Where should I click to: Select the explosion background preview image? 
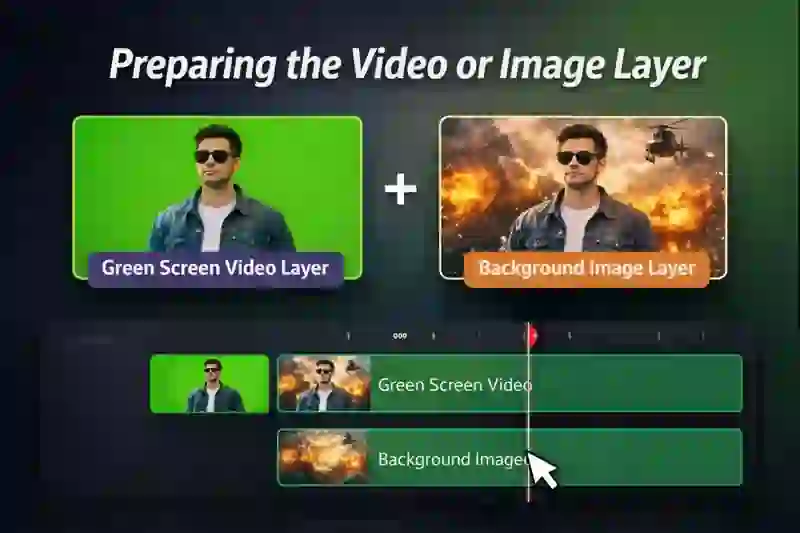click(x=583, y=197)
